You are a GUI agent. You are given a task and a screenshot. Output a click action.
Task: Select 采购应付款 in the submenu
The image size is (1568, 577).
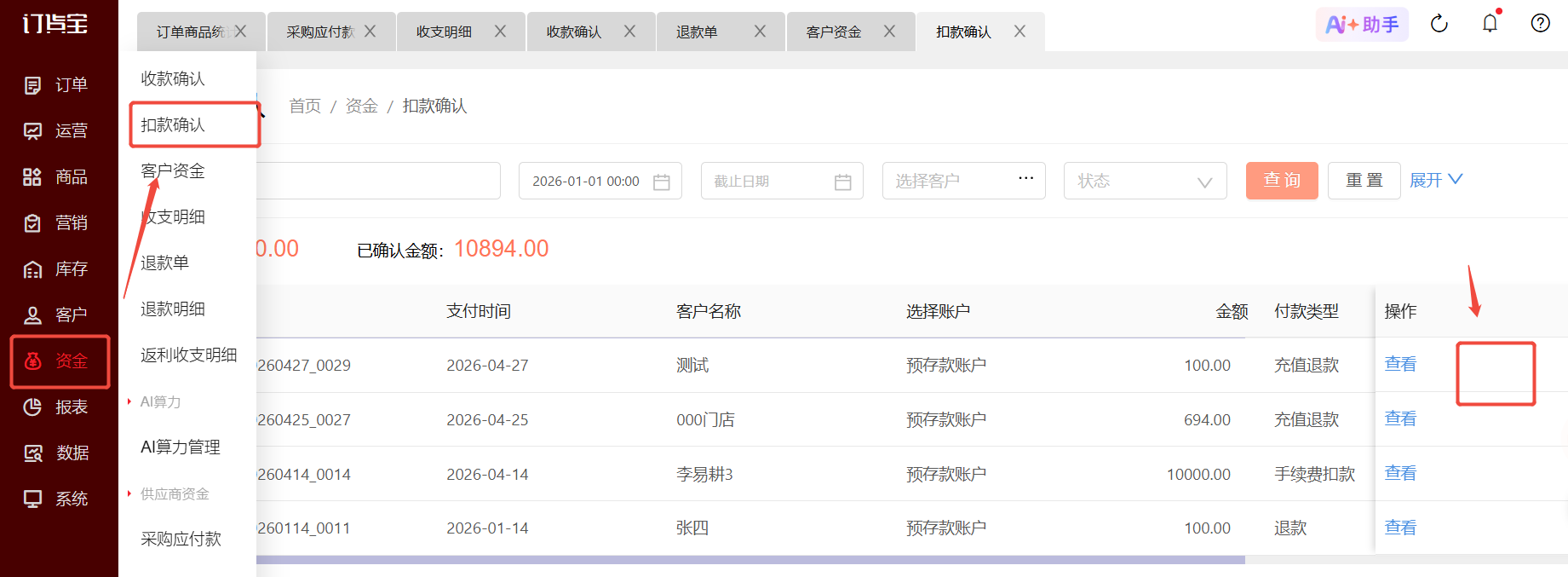coord(181,539)
